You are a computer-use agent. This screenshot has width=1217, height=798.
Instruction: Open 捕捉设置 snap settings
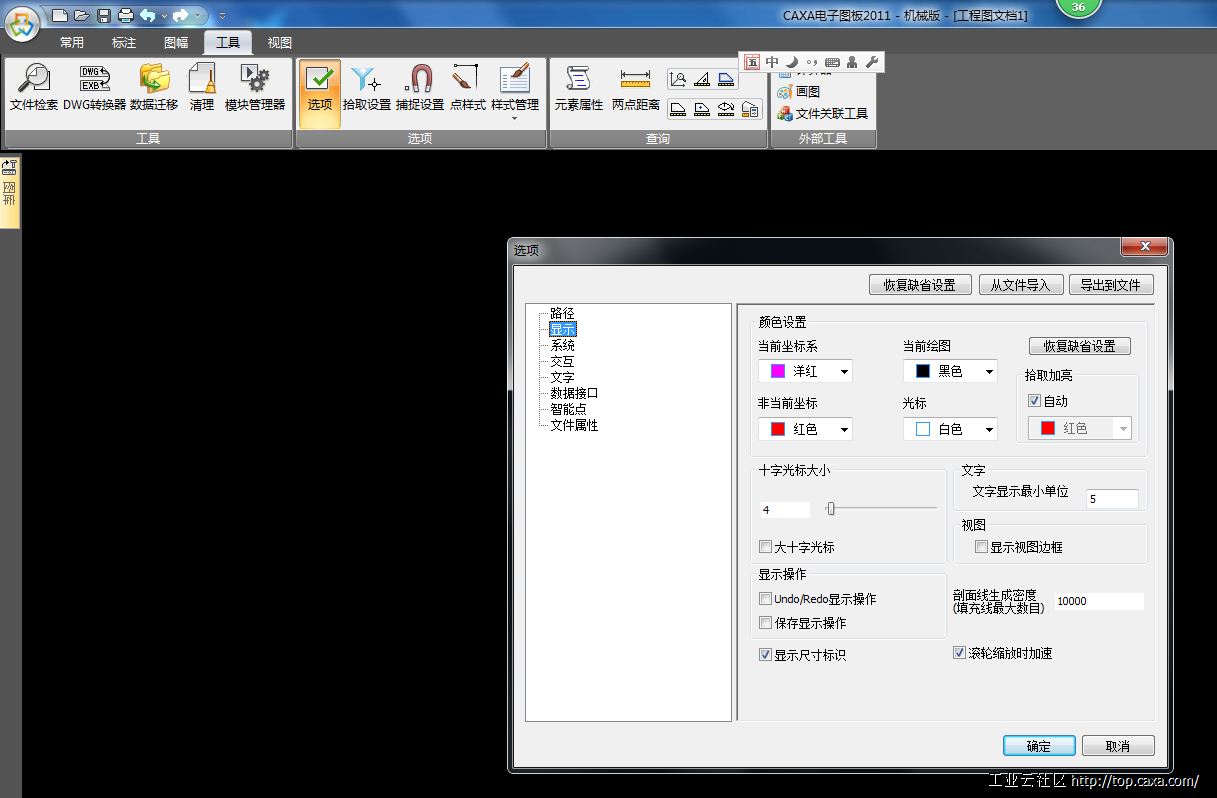(x=419, y=87)
